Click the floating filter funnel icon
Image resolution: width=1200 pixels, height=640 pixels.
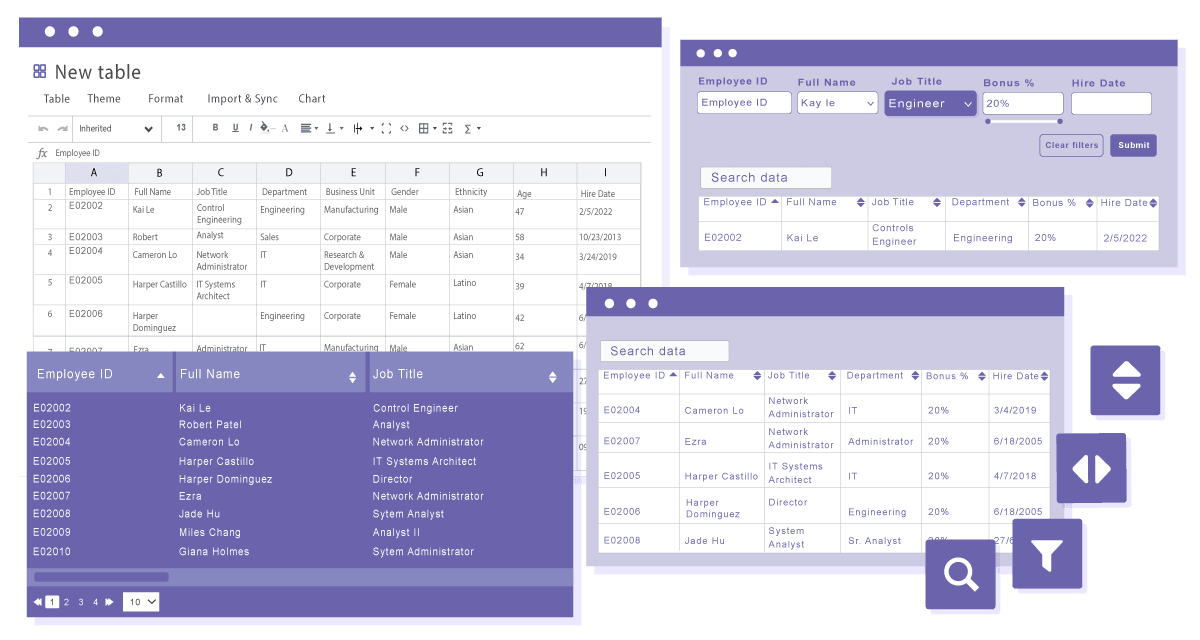coord(1048,556)
